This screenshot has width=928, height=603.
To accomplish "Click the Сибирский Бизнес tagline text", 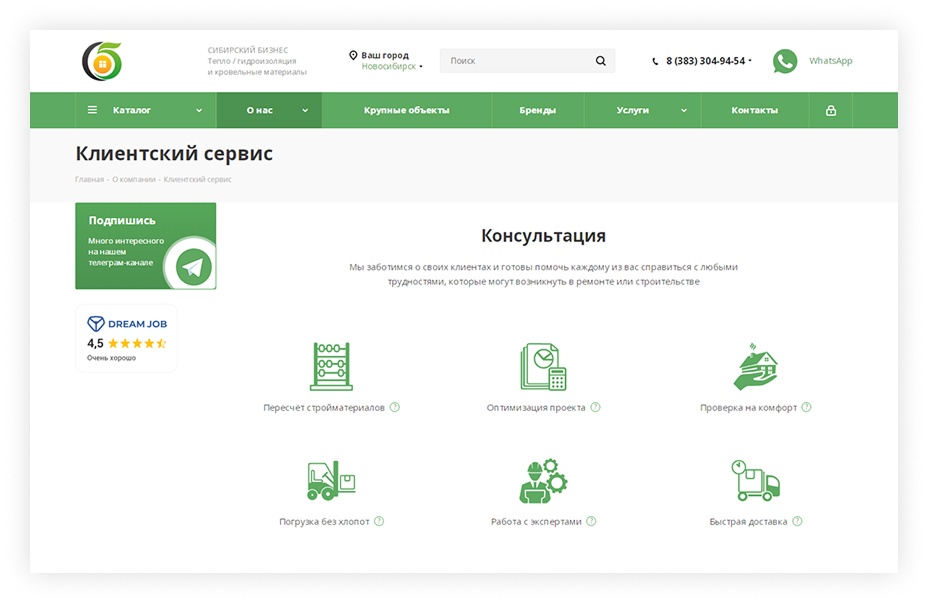I will click(257, 61).
